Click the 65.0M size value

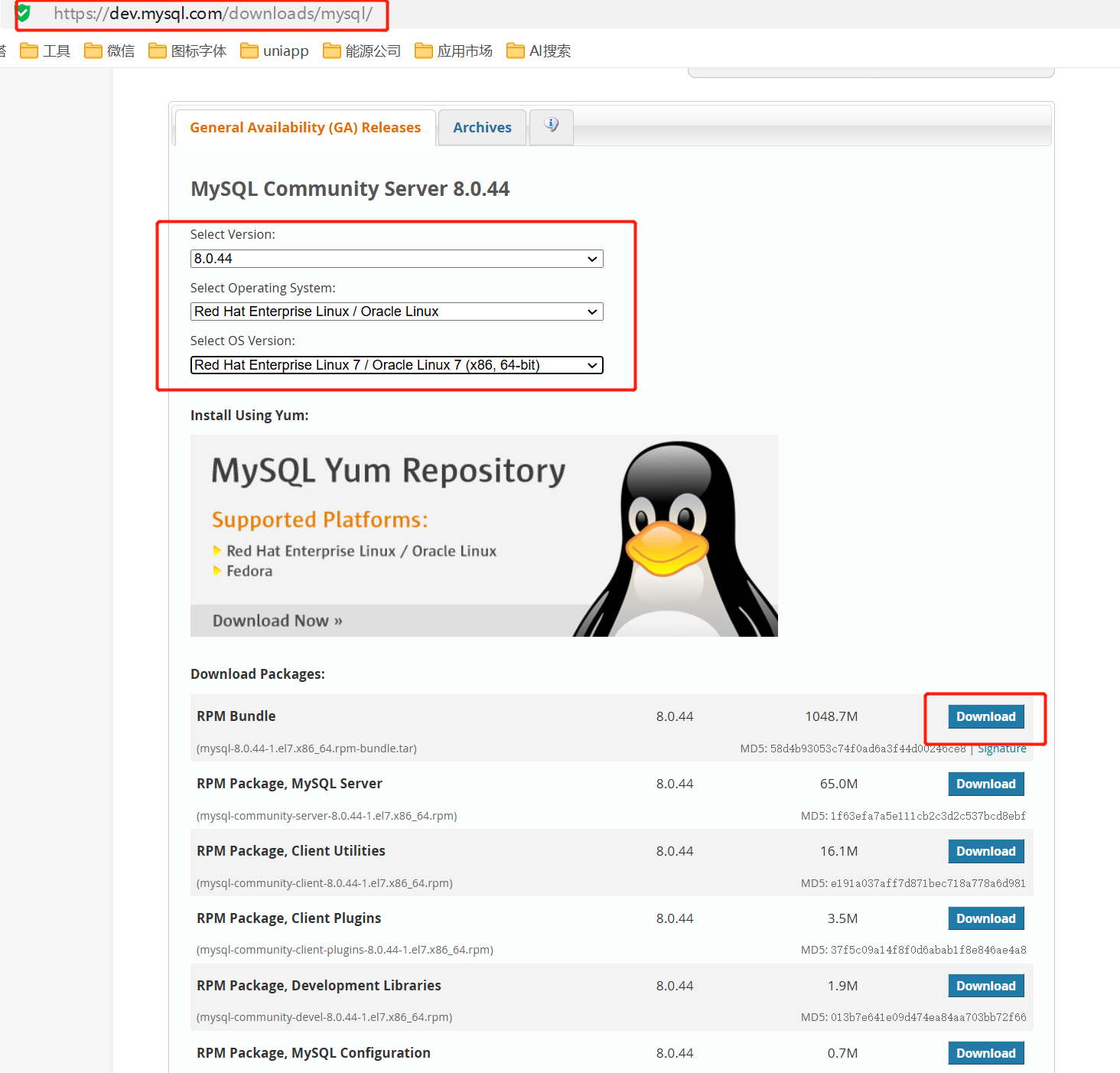point(838,784)
